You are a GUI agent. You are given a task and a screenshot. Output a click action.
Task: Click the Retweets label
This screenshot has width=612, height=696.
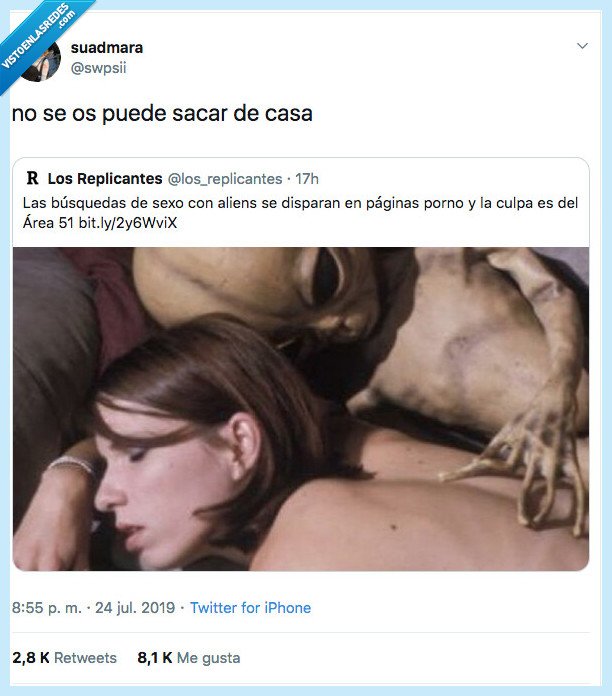(85, 658)
